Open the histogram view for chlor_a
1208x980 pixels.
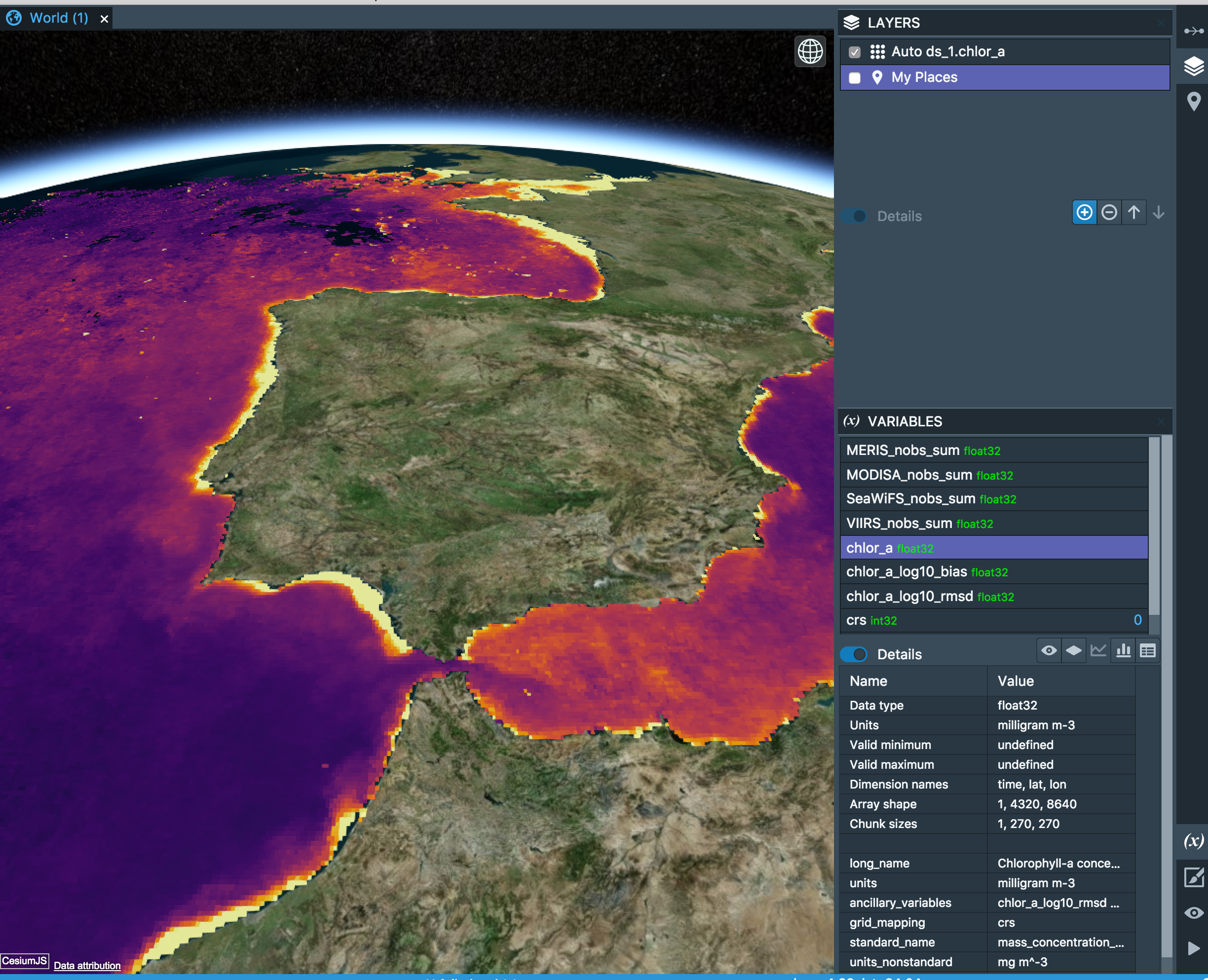click(1123, 650)
